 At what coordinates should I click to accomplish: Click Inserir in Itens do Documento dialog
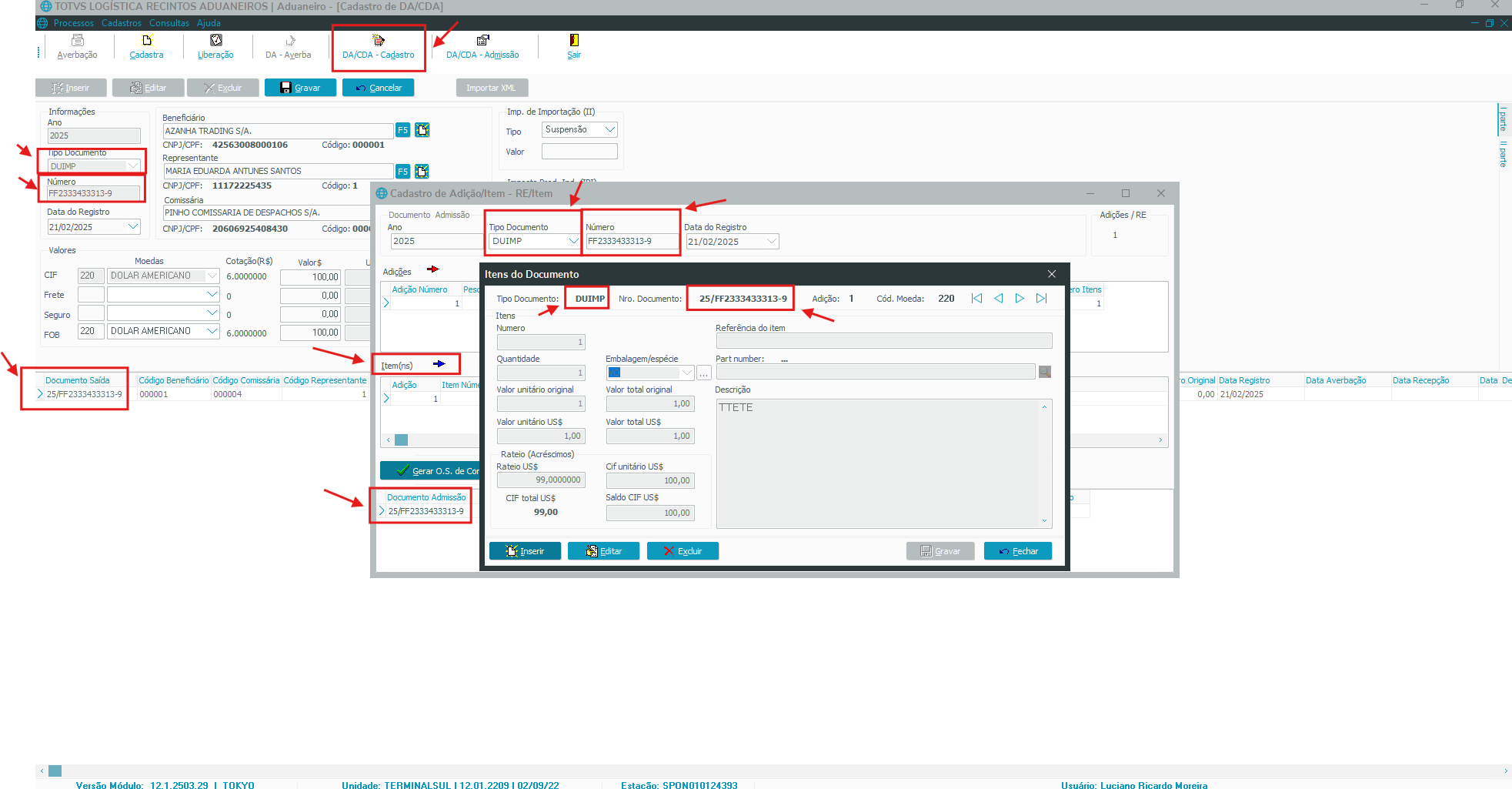[525, 551]
